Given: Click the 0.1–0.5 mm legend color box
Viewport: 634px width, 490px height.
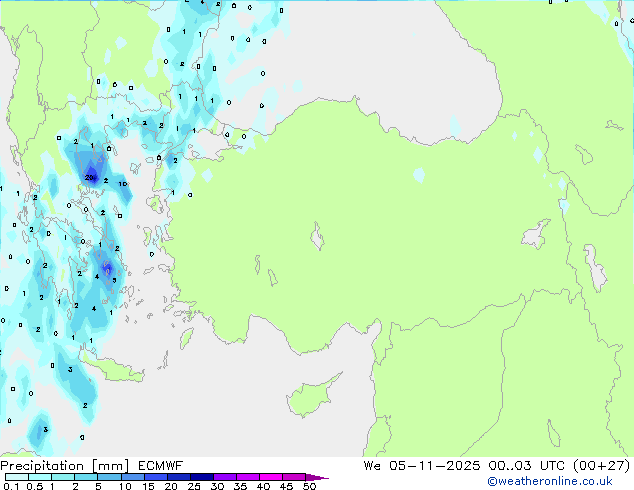Looking at the screenshot, I should coord(17,477).
